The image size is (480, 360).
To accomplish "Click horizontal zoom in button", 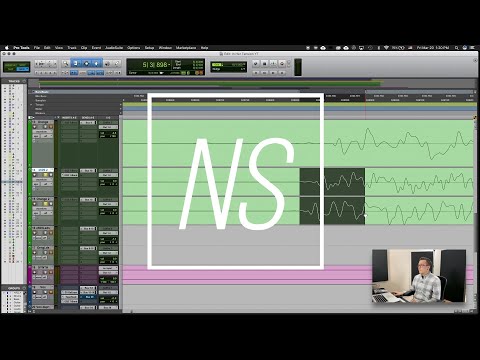I will click(x=55, y=63).
